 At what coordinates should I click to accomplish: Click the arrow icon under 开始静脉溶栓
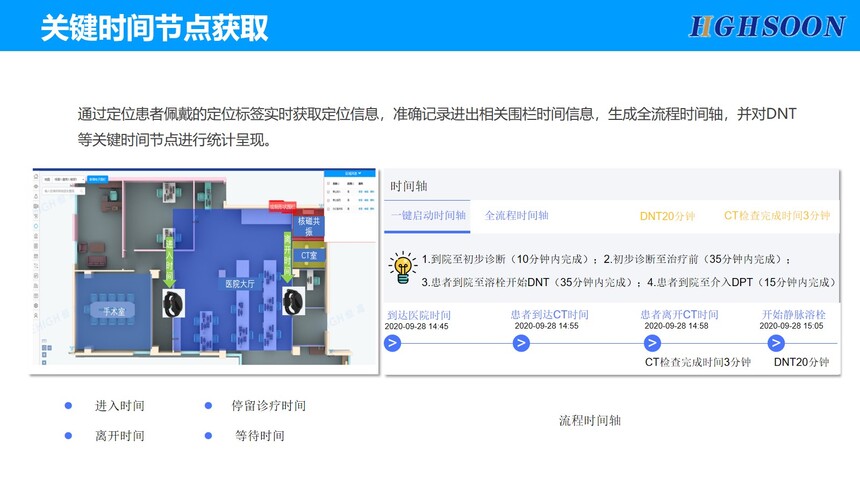pos(777,343)
